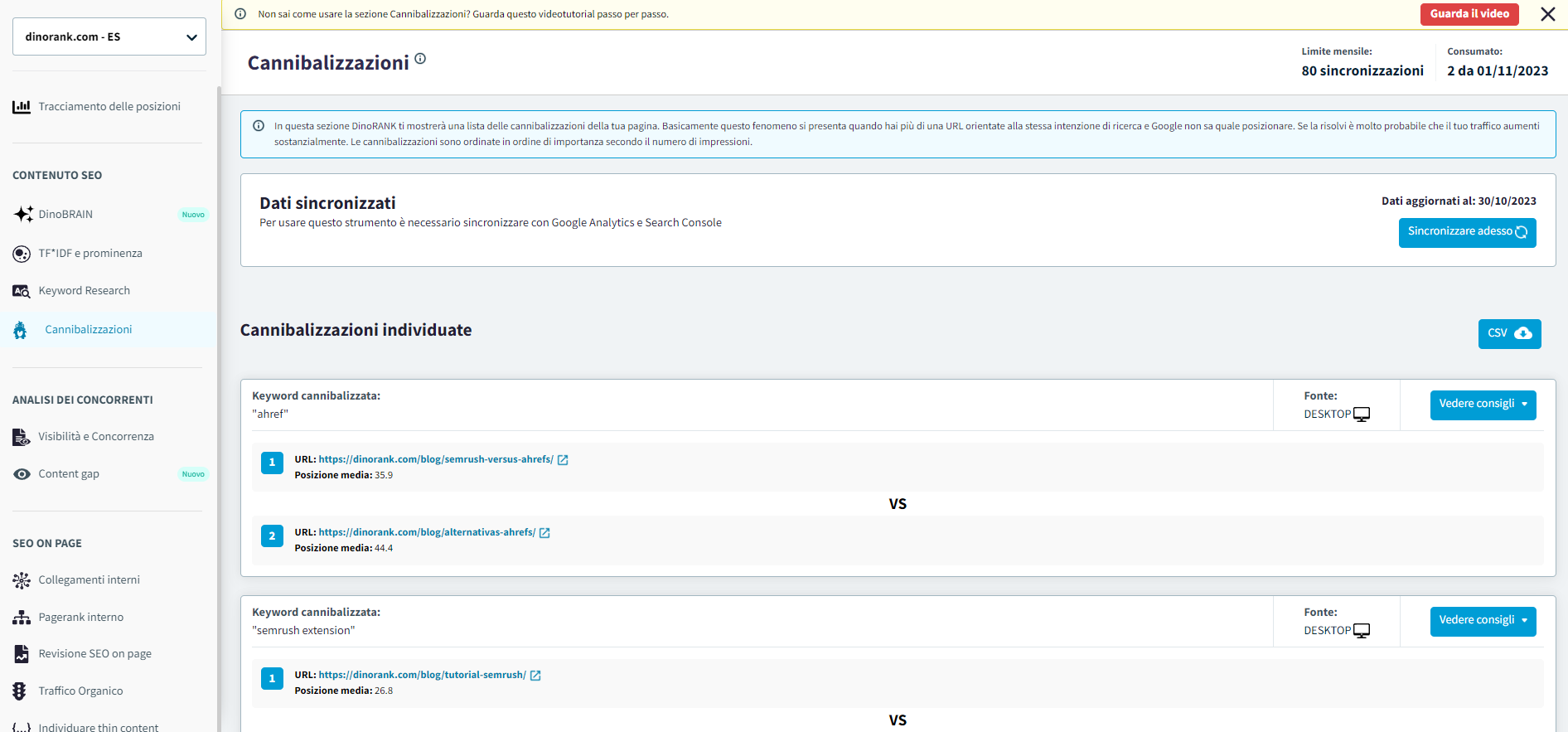Select the Keyword Research icon

[22, 291]
